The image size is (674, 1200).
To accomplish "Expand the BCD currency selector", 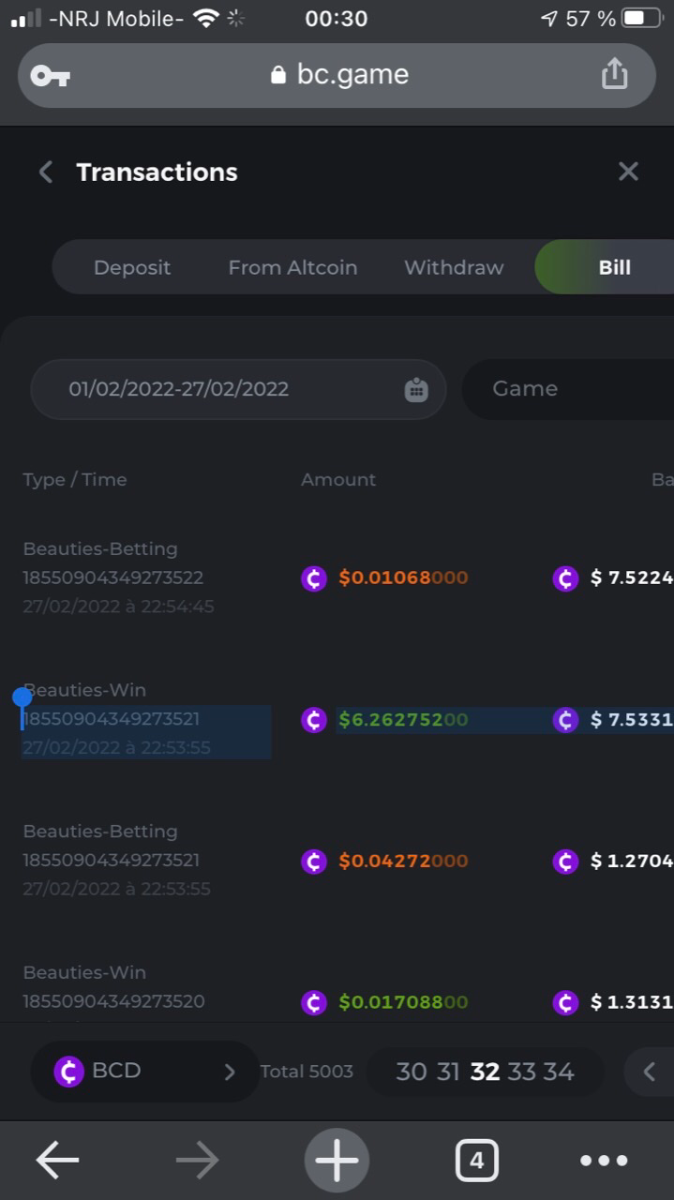I will [x=145, y=1072].
